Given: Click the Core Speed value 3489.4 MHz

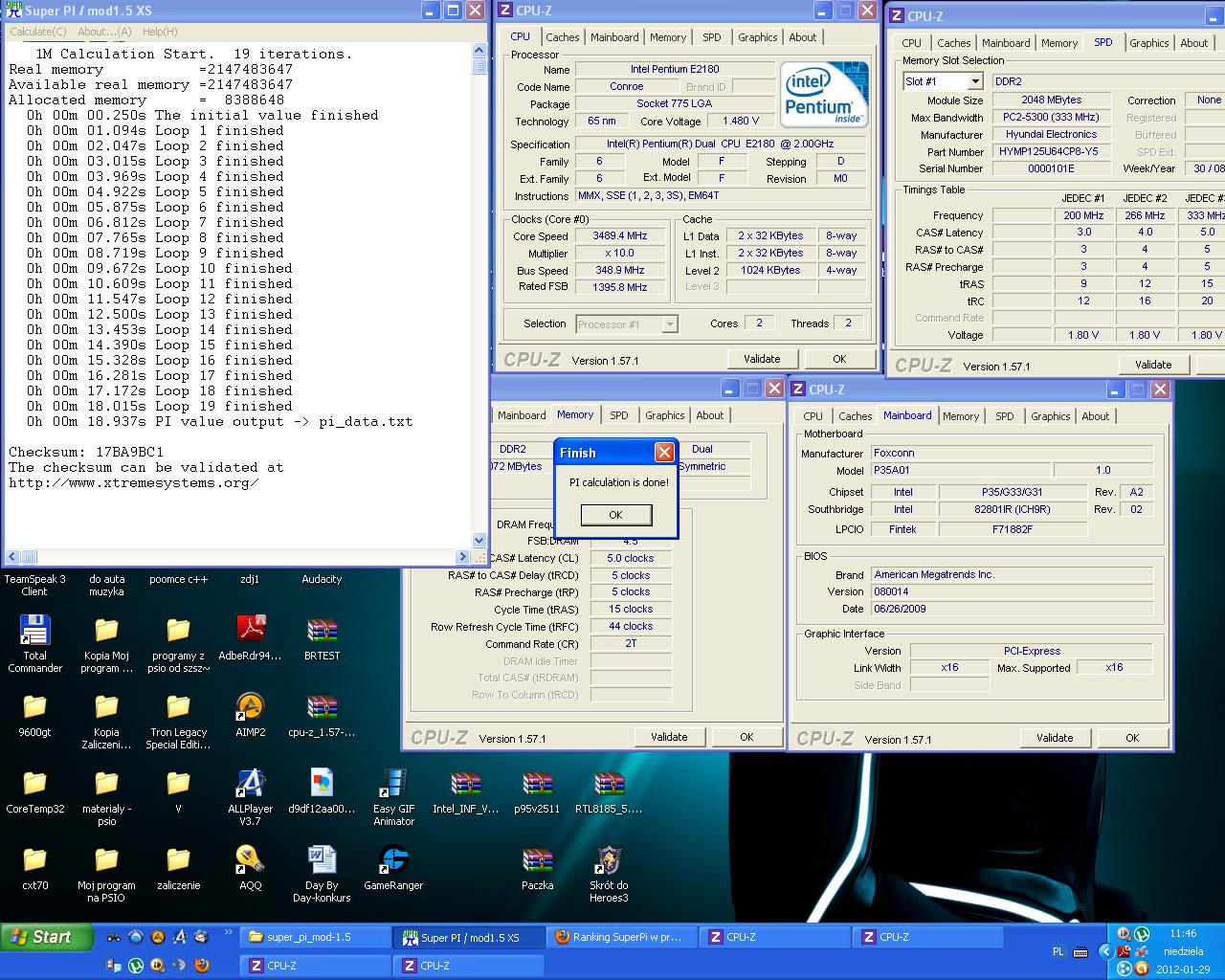Looking at the screenshot, I should click(620, 235).
